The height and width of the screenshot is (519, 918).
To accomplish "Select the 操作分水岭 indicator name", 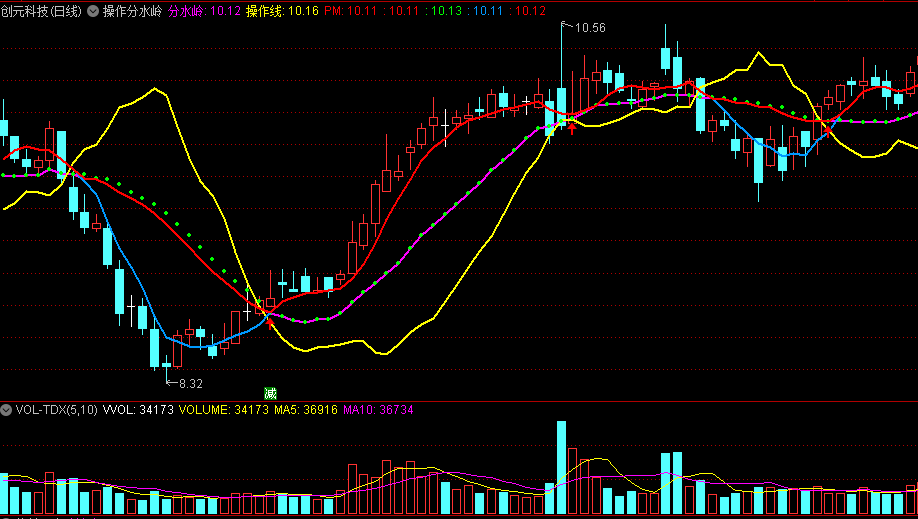I will (x=132, y=11).
